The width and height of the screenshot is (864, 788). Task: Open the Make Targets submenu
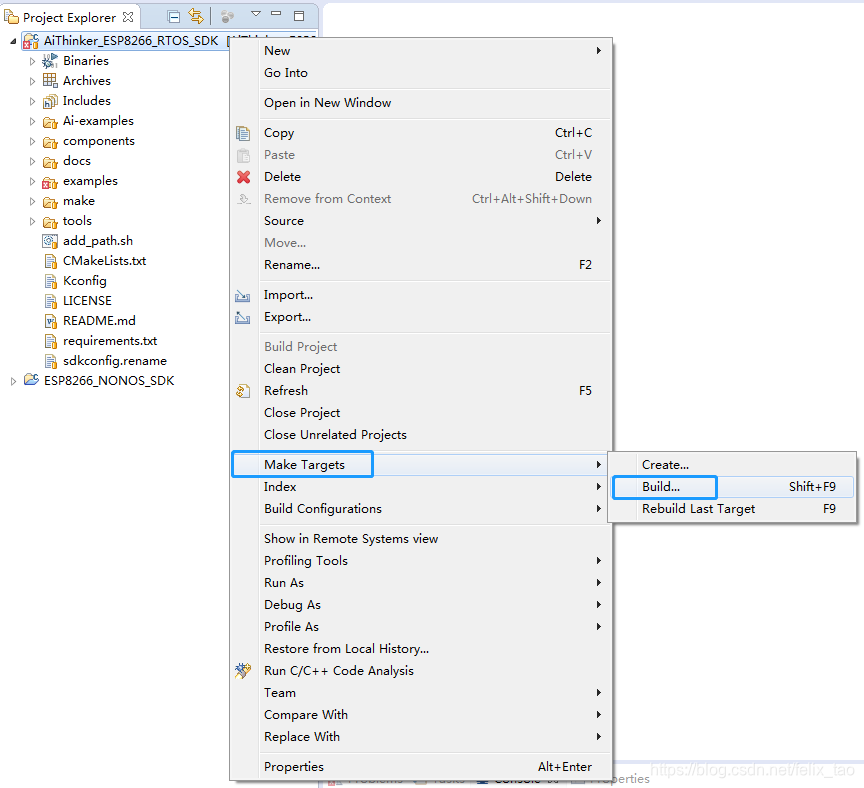422,465
